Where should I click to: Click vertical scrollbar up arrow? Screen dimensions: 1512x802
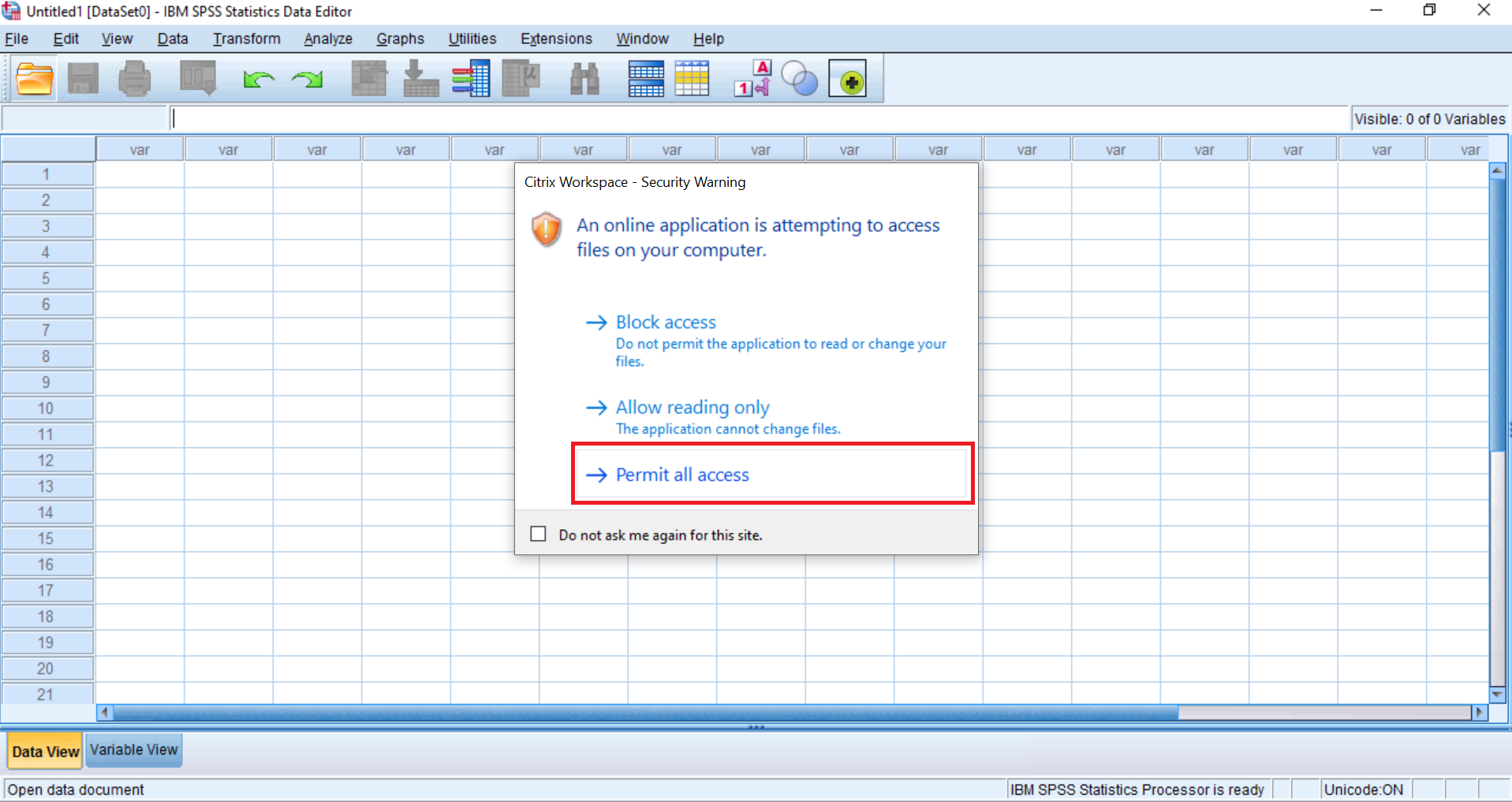tap(1497, 170)
